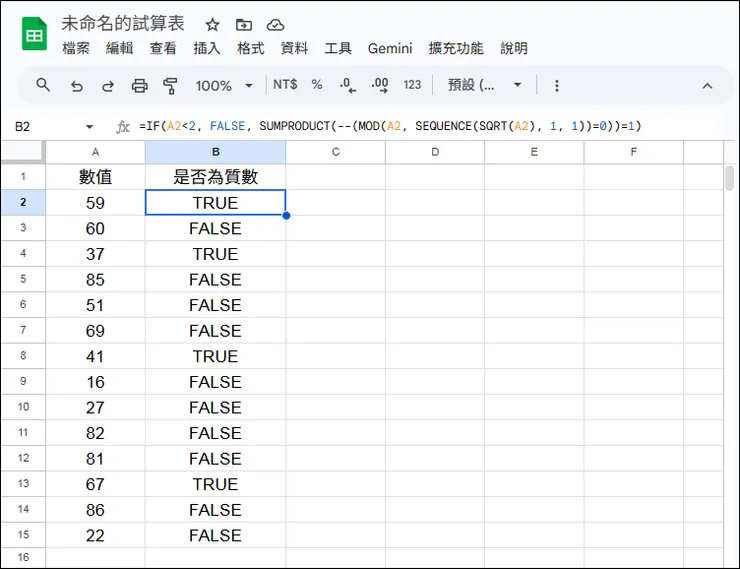Open the 查看 menu
This screenshot has width=740, height=569.
[x=163, y=48]
